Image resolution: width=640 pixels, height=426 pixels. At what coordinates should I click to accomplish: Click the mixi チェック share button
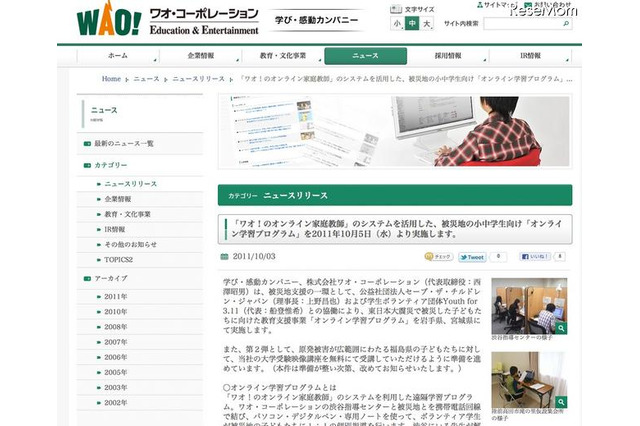coord(439,257)
